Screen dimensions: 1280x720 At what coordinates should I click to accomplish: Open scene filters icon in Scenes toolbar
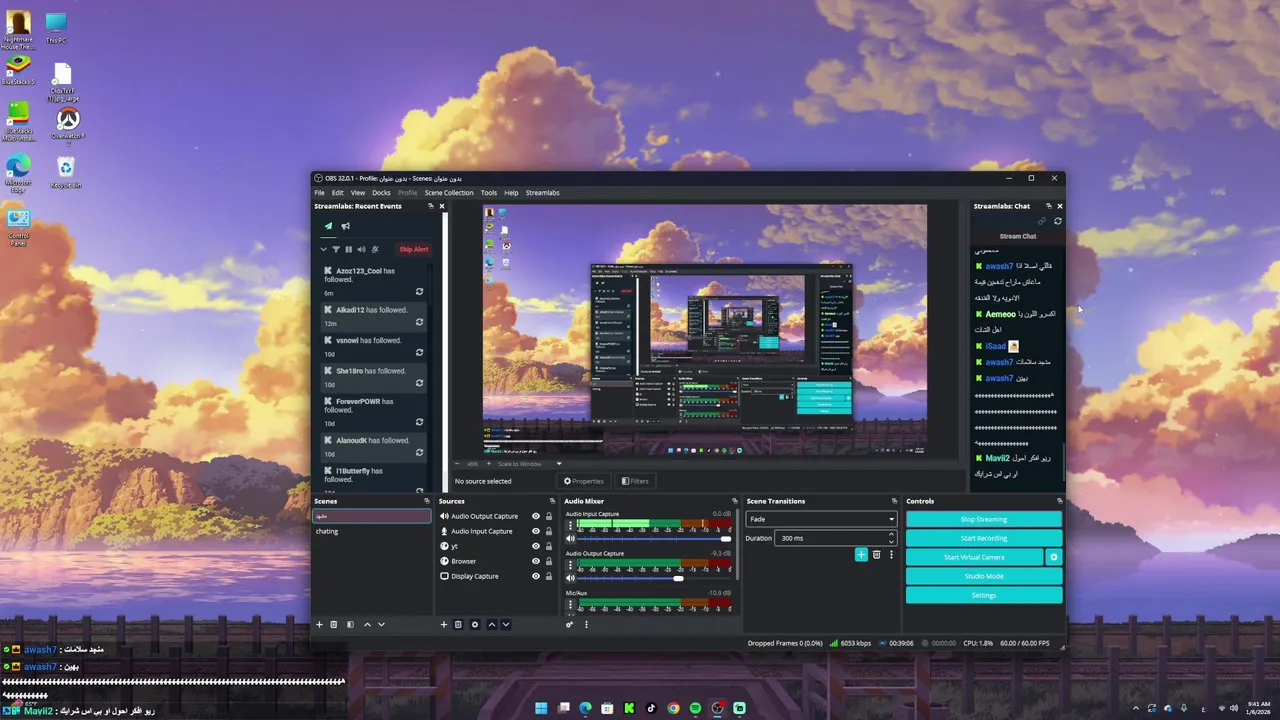[x=350, y=624]
